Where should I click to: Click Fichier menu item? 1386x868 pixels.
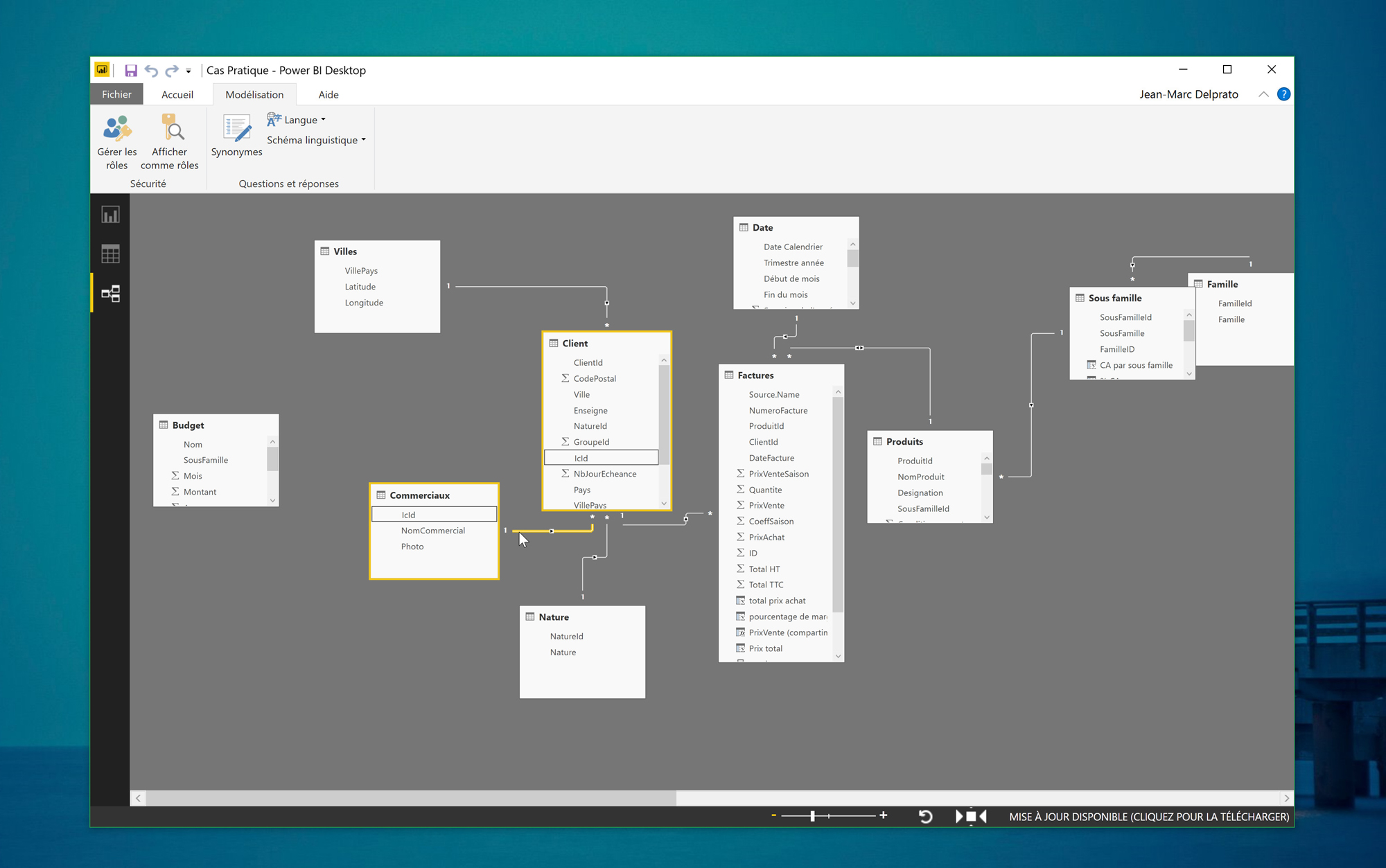click(117, 93)
